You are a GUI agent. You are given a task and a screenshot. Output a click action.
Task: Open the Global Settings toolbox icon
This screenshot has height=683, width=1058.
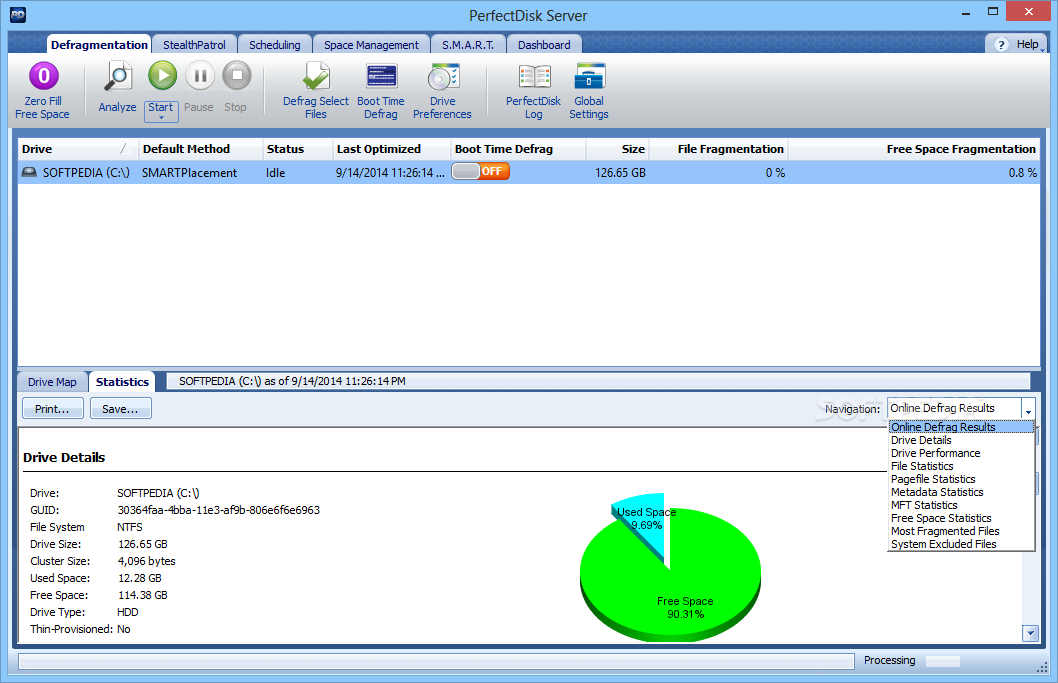[x=589, y=76]
